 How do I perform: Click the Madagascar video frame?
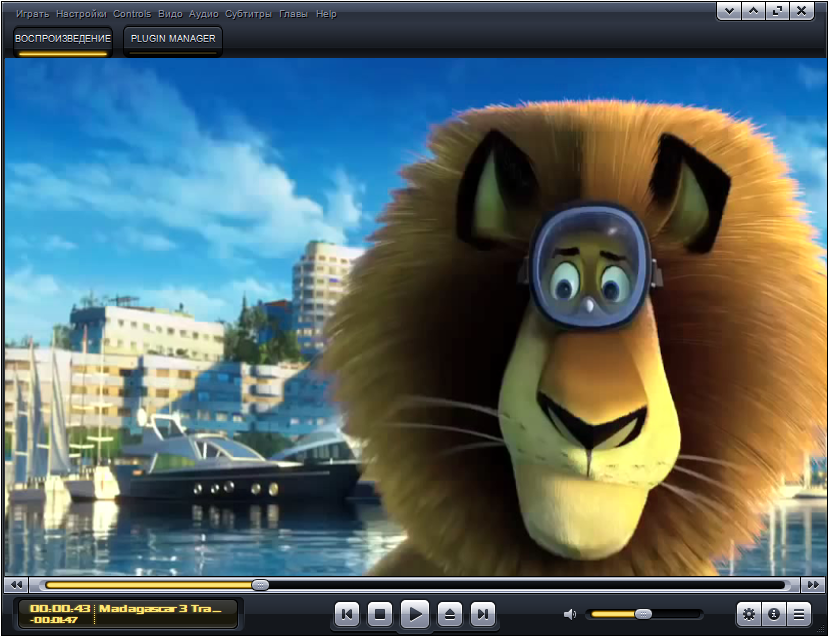pos(414,317)
